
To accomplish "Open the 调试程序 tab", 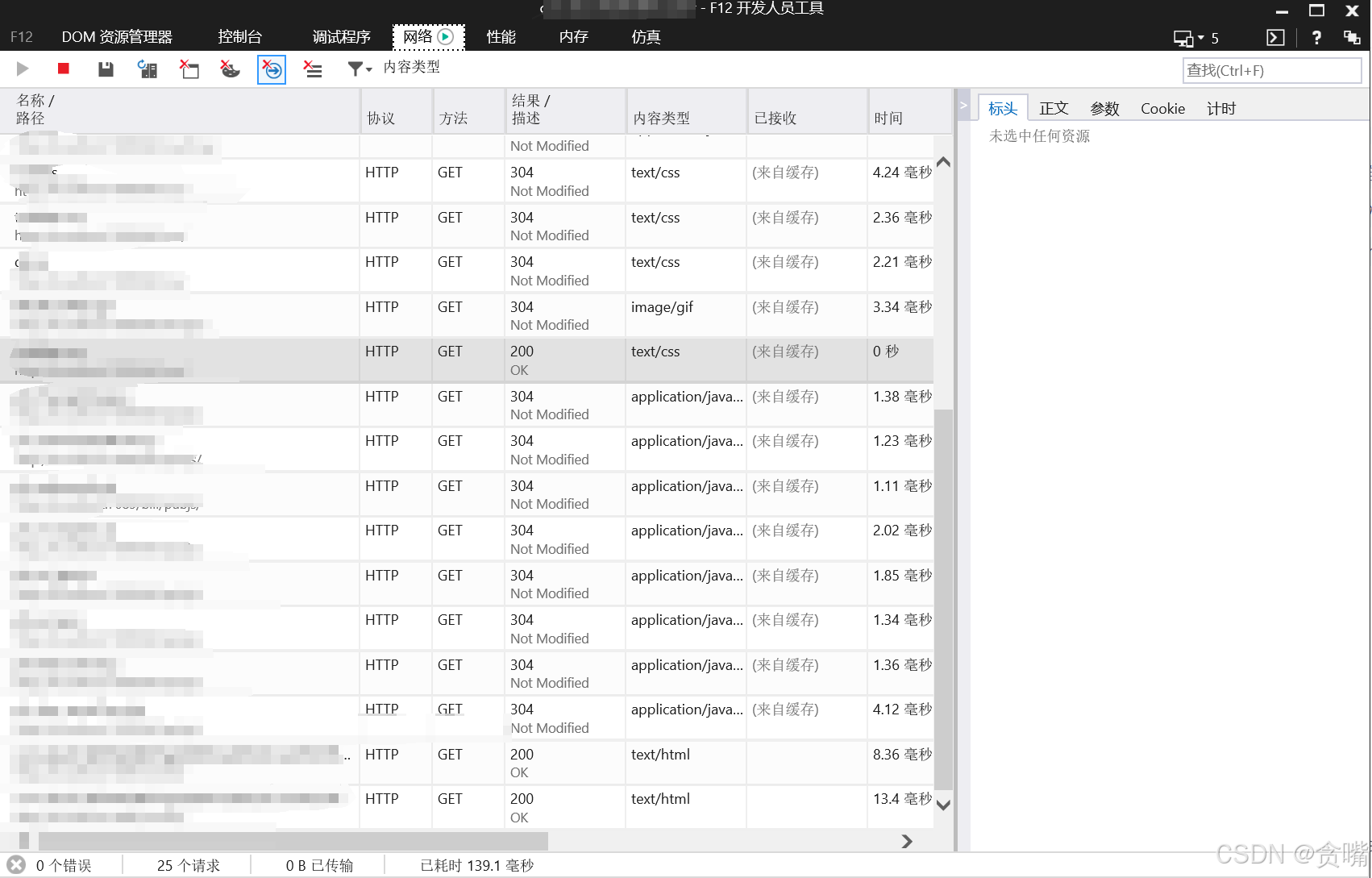I will point(341,37).
